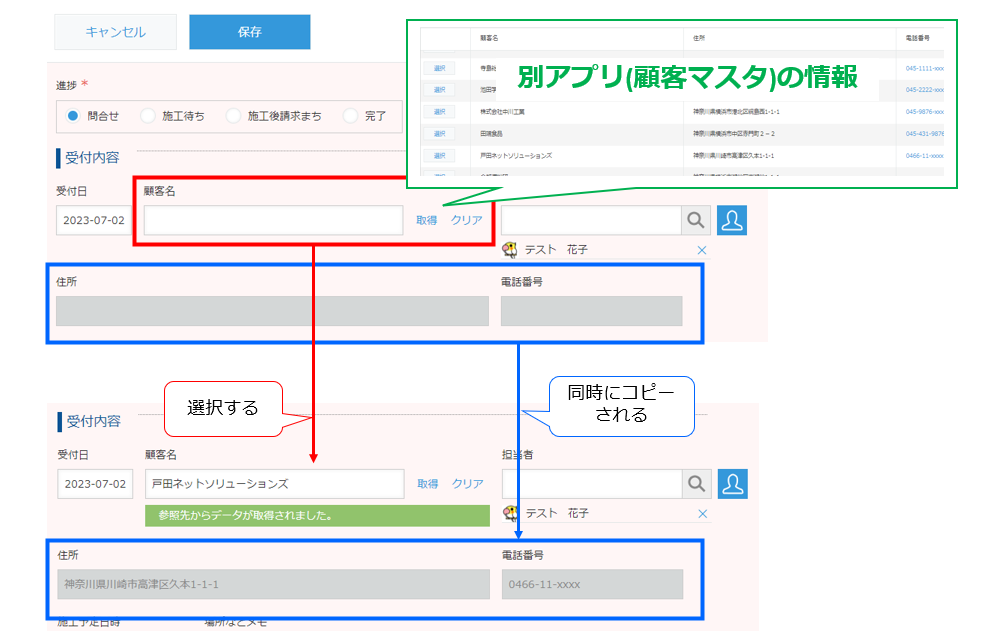The height and width of the screenshot is (631, 990).
Task: Click 選択 for the 株式会社中川工業 row
Action: [x=437, y=111]
